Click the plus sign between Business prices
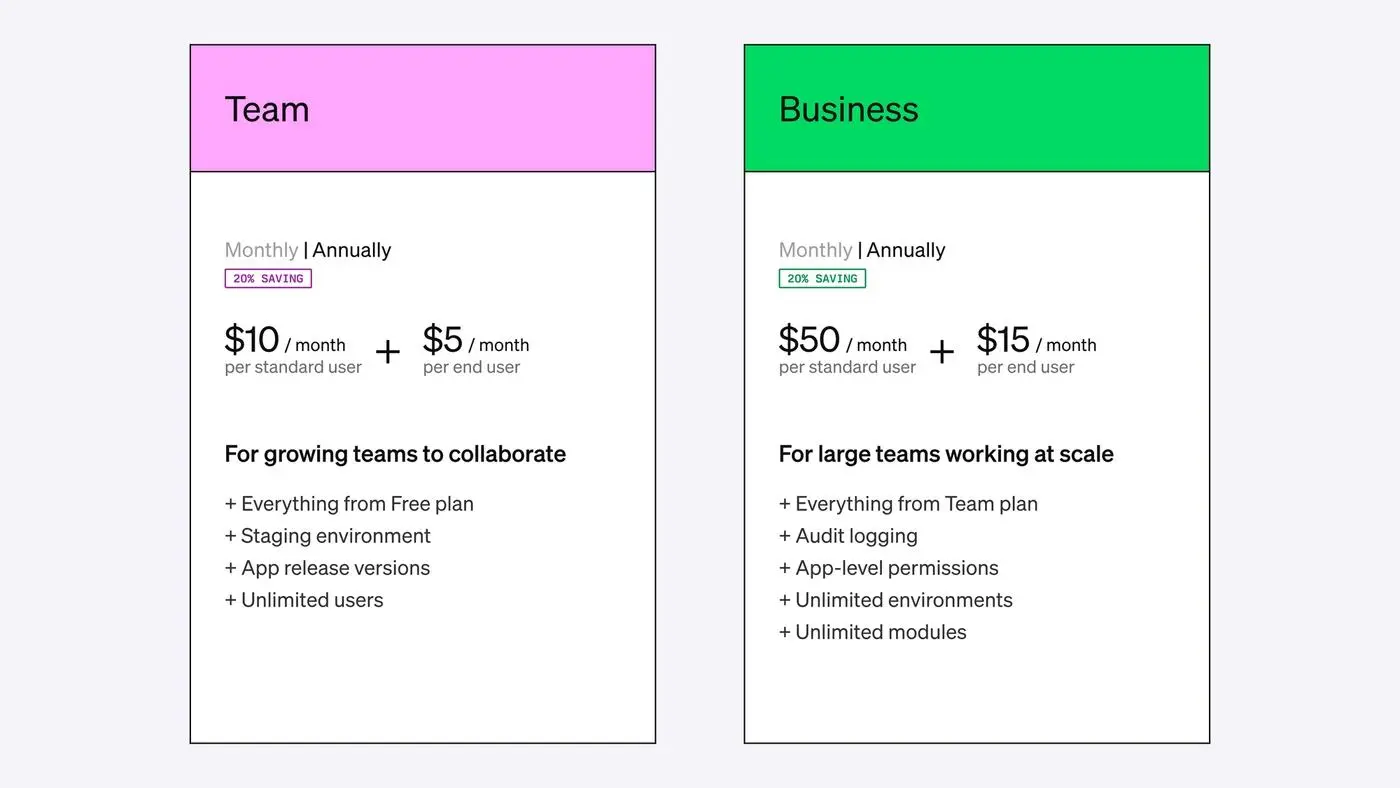 pos(941,352)
